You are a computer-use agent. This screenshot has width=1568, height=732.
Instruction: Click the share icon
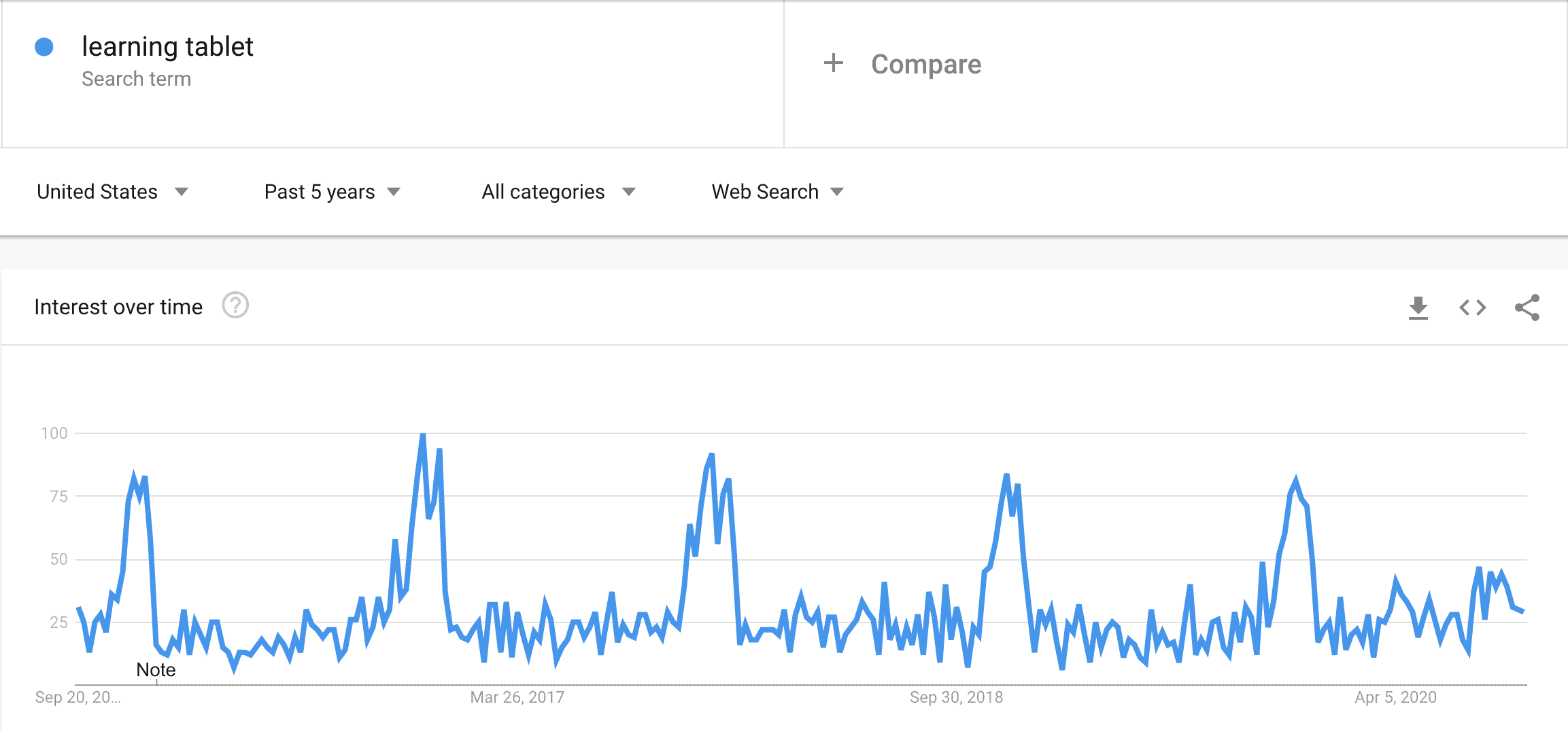pos(1527,307)
